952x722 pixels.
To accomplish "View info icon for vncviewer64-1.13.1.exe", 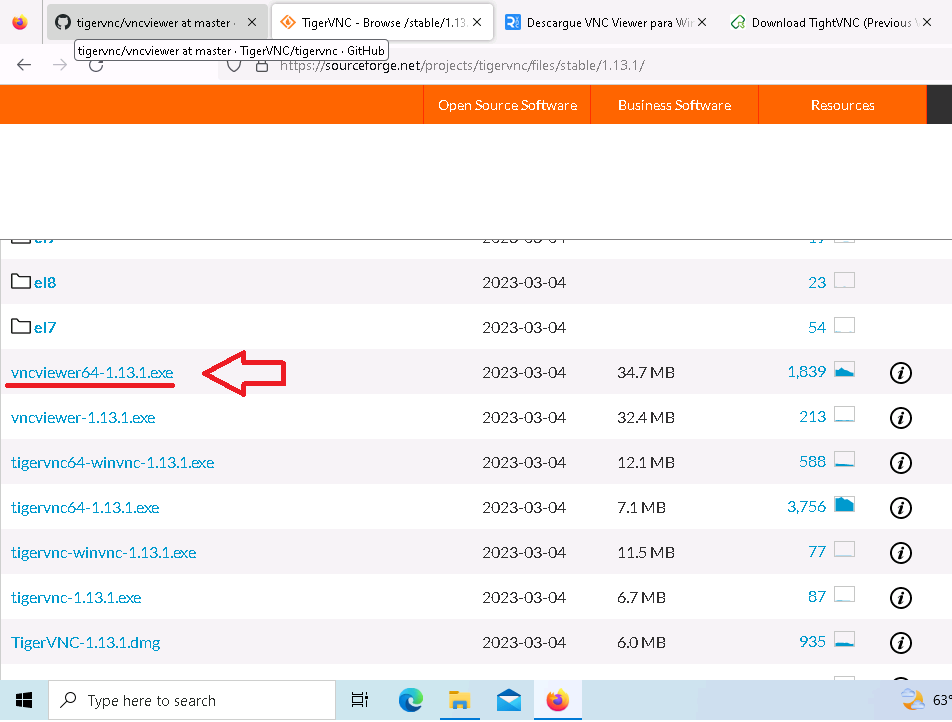I will (x=900, y=373).
